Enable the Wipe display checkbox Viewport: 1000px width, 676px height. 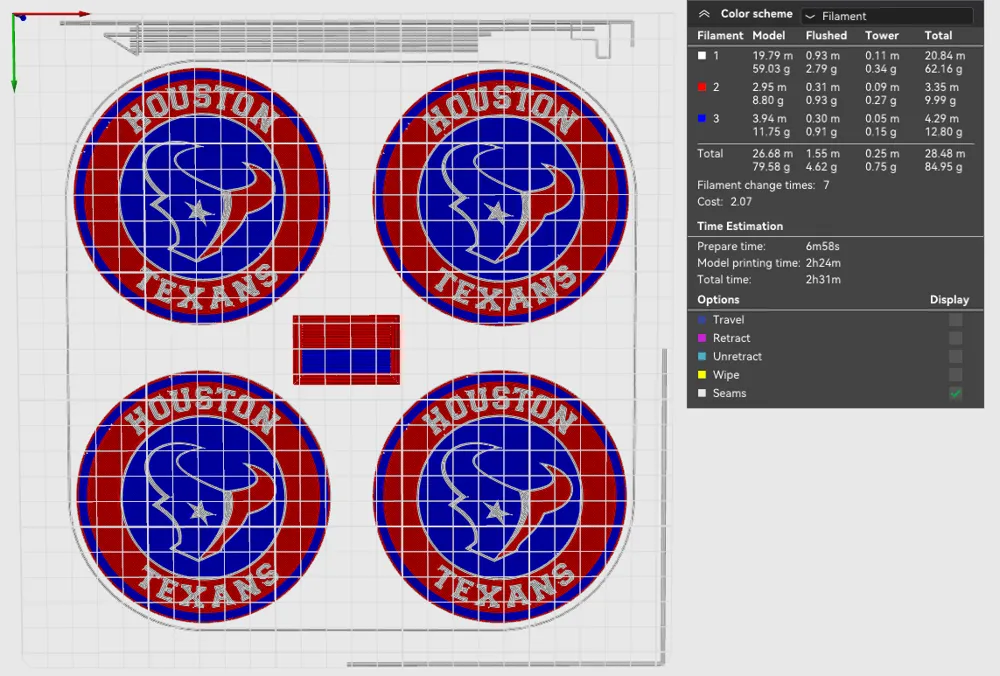[x=954, y=374]
